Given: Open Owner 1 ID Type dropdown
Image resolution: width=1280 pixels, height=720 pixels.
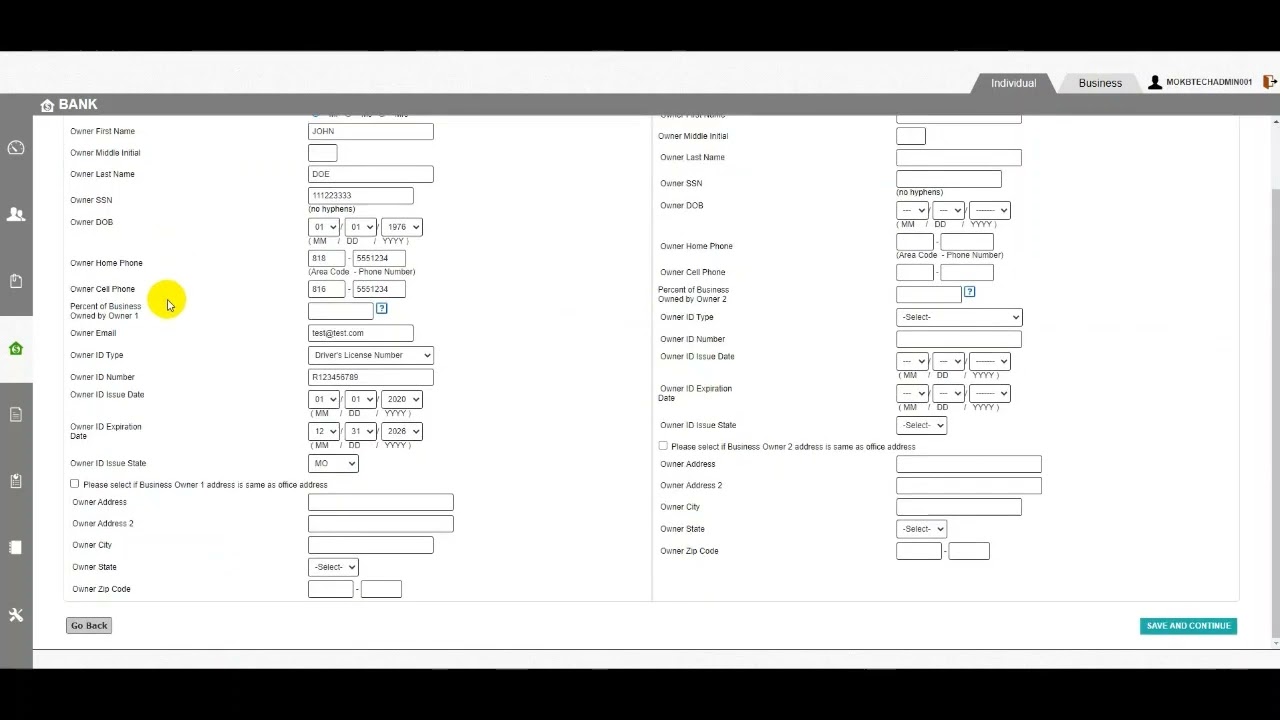Looking at the screenshot, I should (371, 355).
